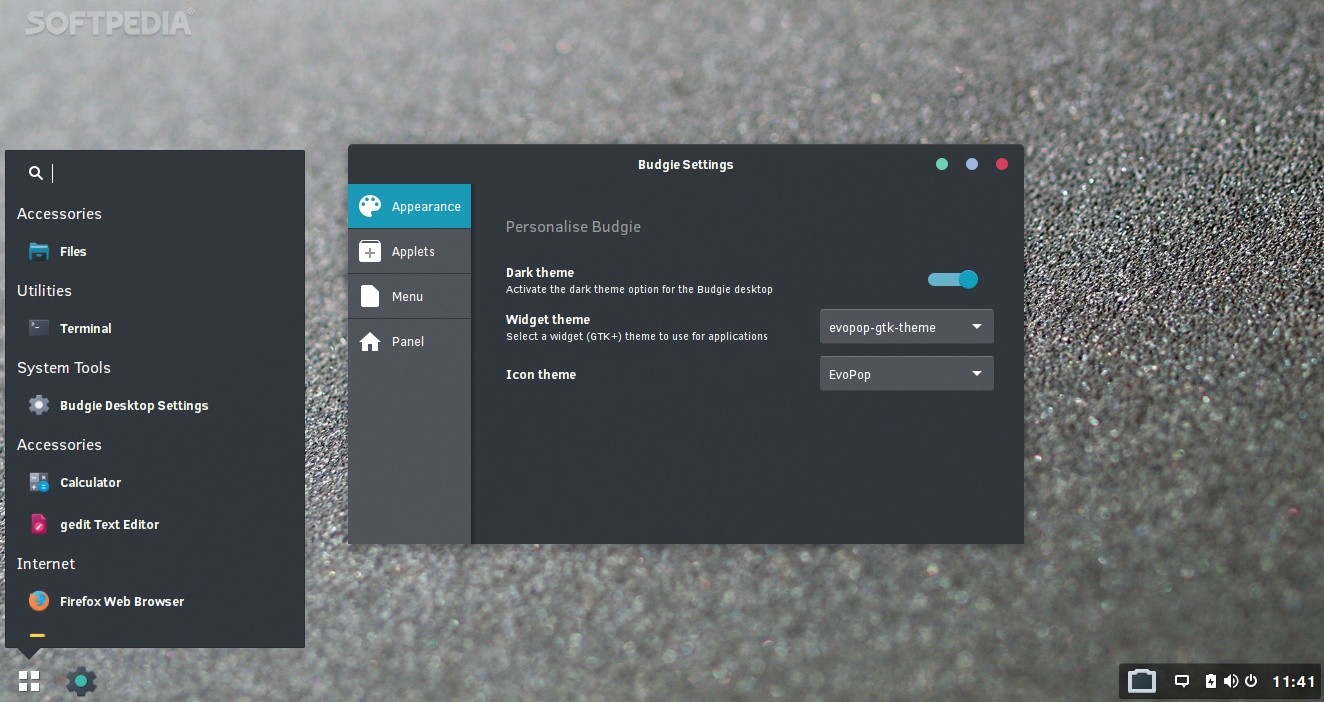The width and height of the screenshot is (1324, 702).
Task: Open Menu settings via document icon
Action: click(369, 296)
